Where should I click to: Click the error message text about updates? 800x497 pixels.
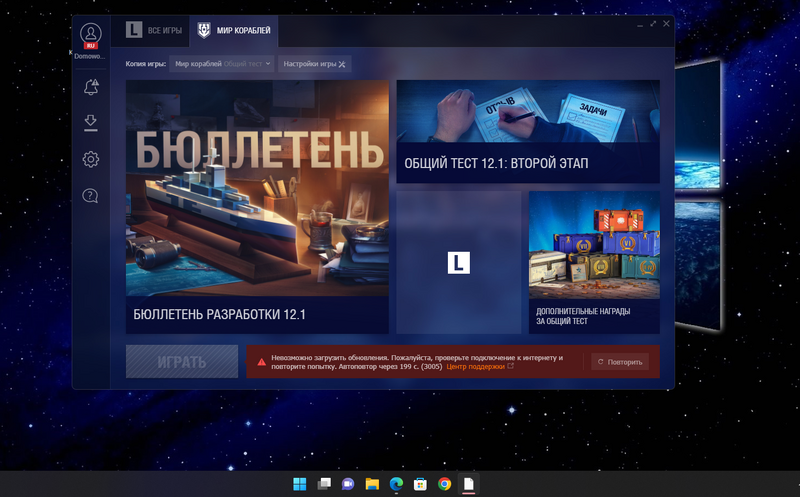point(417,362)
